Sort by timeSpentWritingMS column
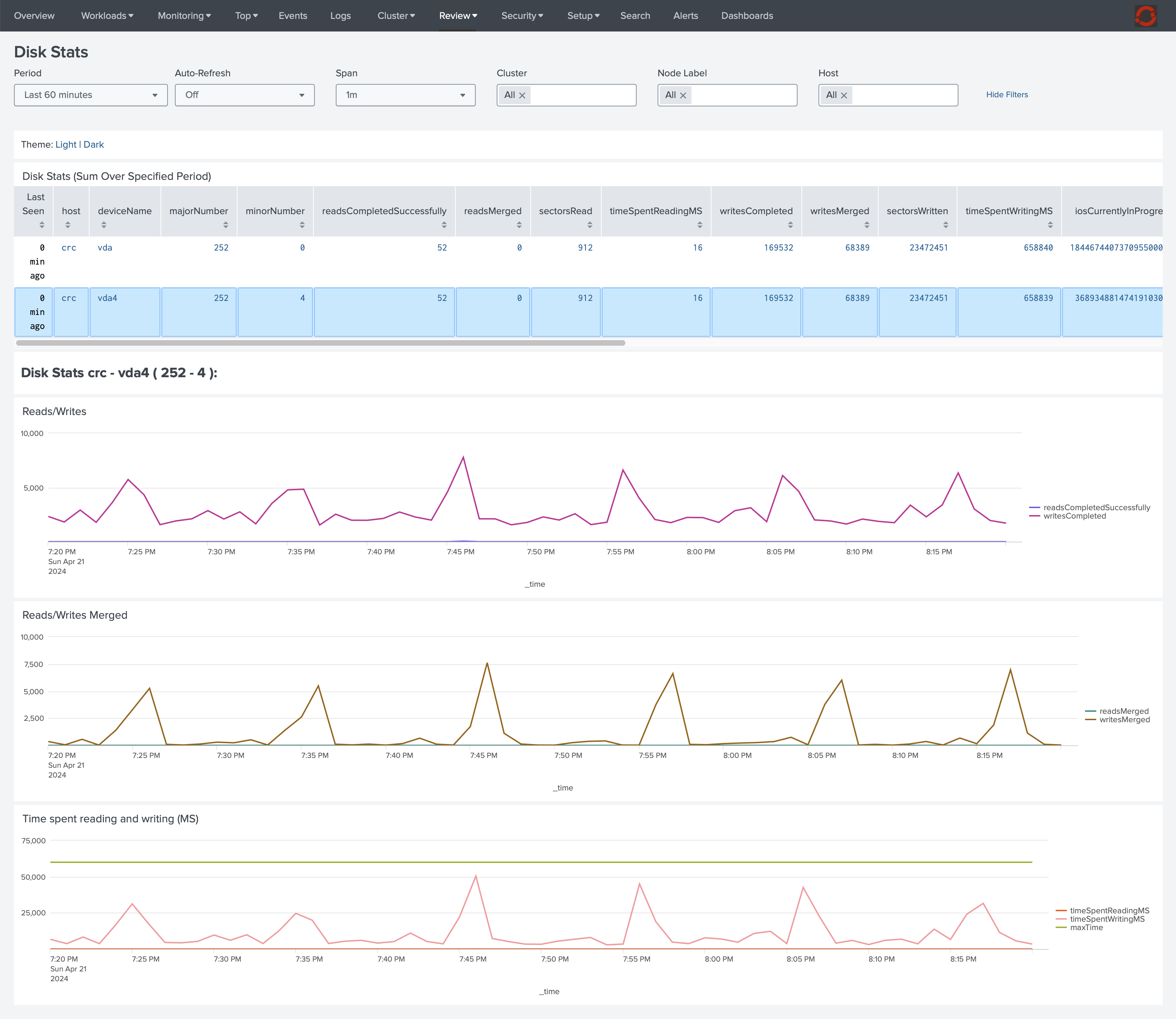The image size is (1176, 1019). point(1050,225)
